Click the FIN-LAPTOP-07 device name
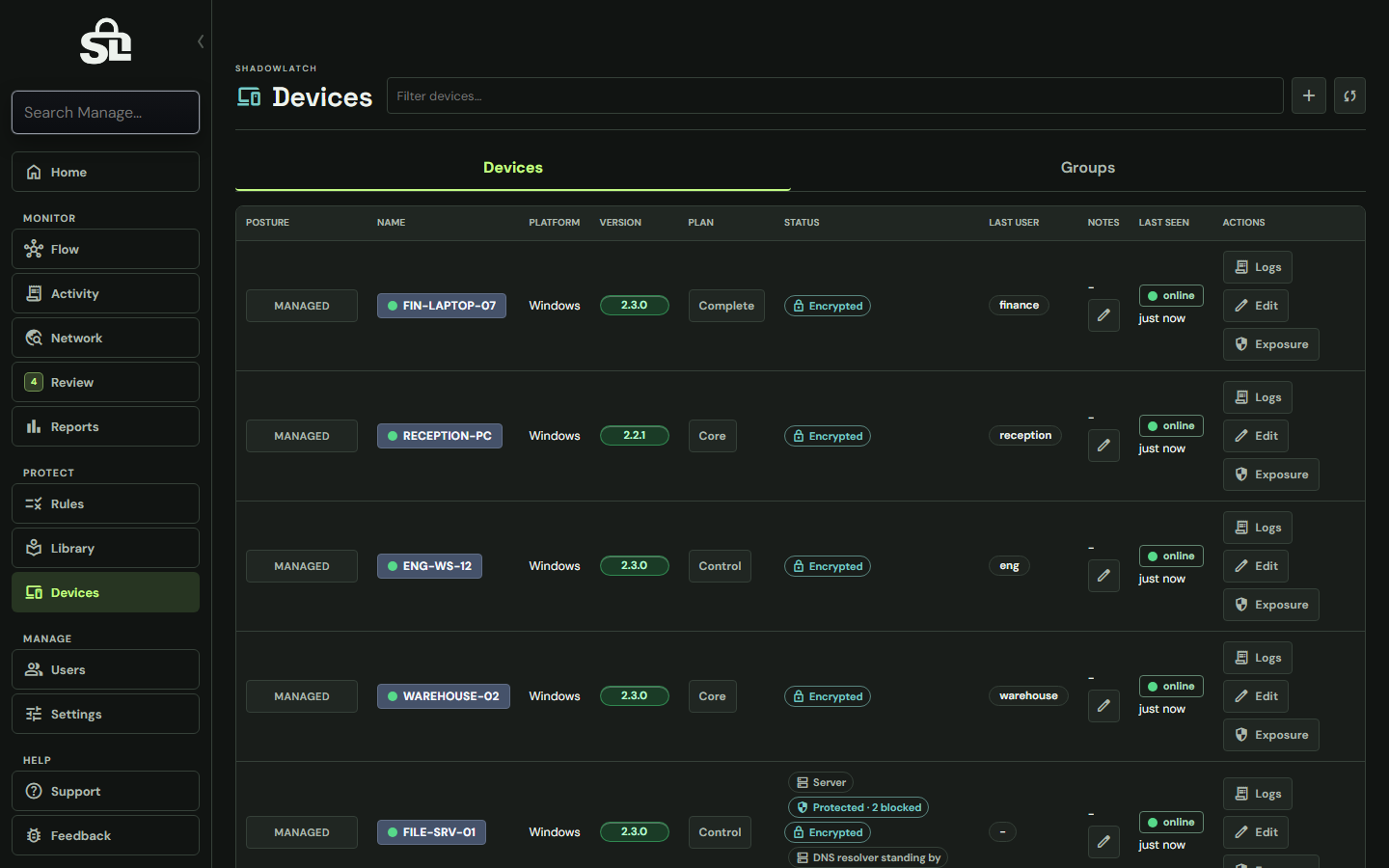This screenshot has width=1389, height=868. click(x=442, y=306)
